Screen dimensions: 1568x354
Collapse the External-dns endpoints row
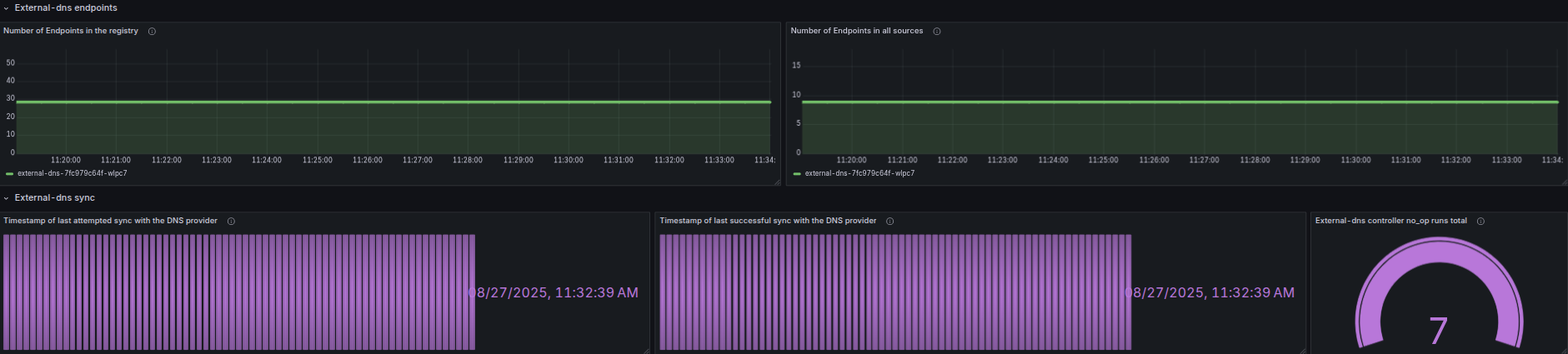coord(6,8)
